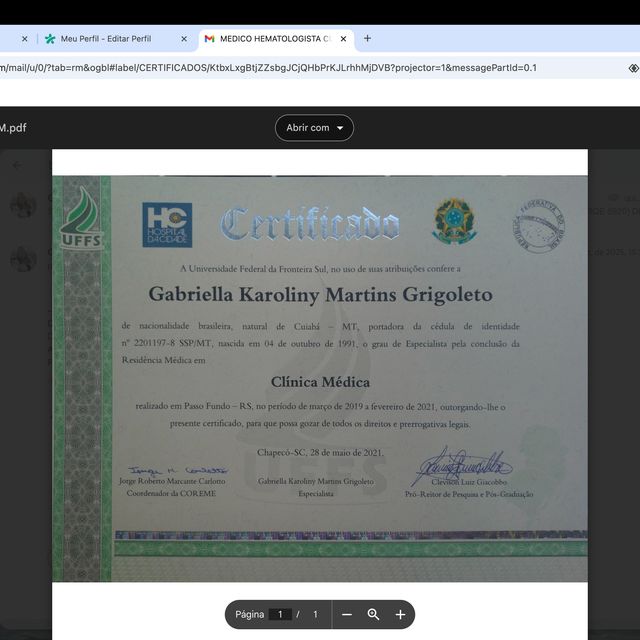Click the Universidade Federal da Fronteira Sul line
The height and width of the screenshot is (640, 640).
coord(320,269)
